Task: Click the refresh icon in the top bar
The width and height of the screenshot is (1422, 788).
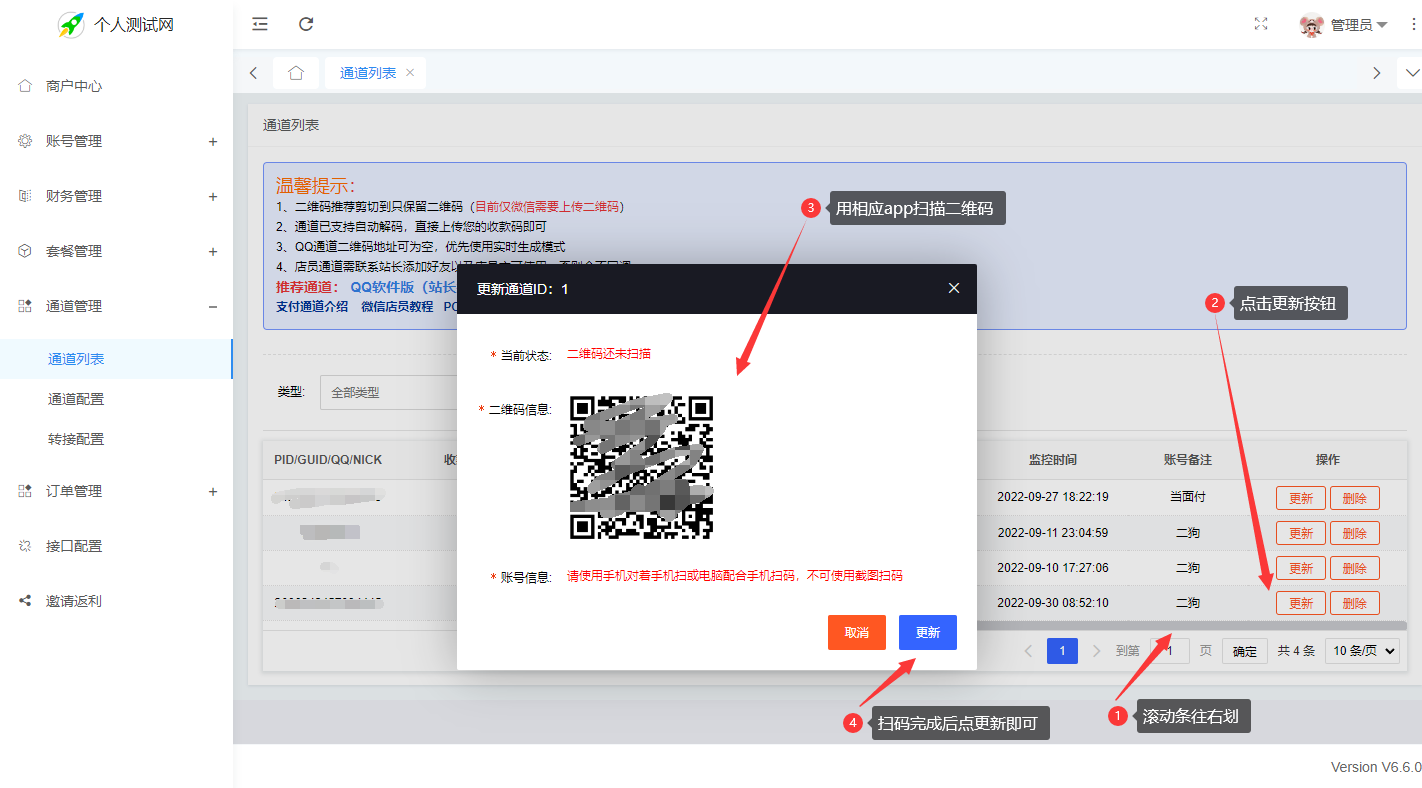Action: (307, 24)
